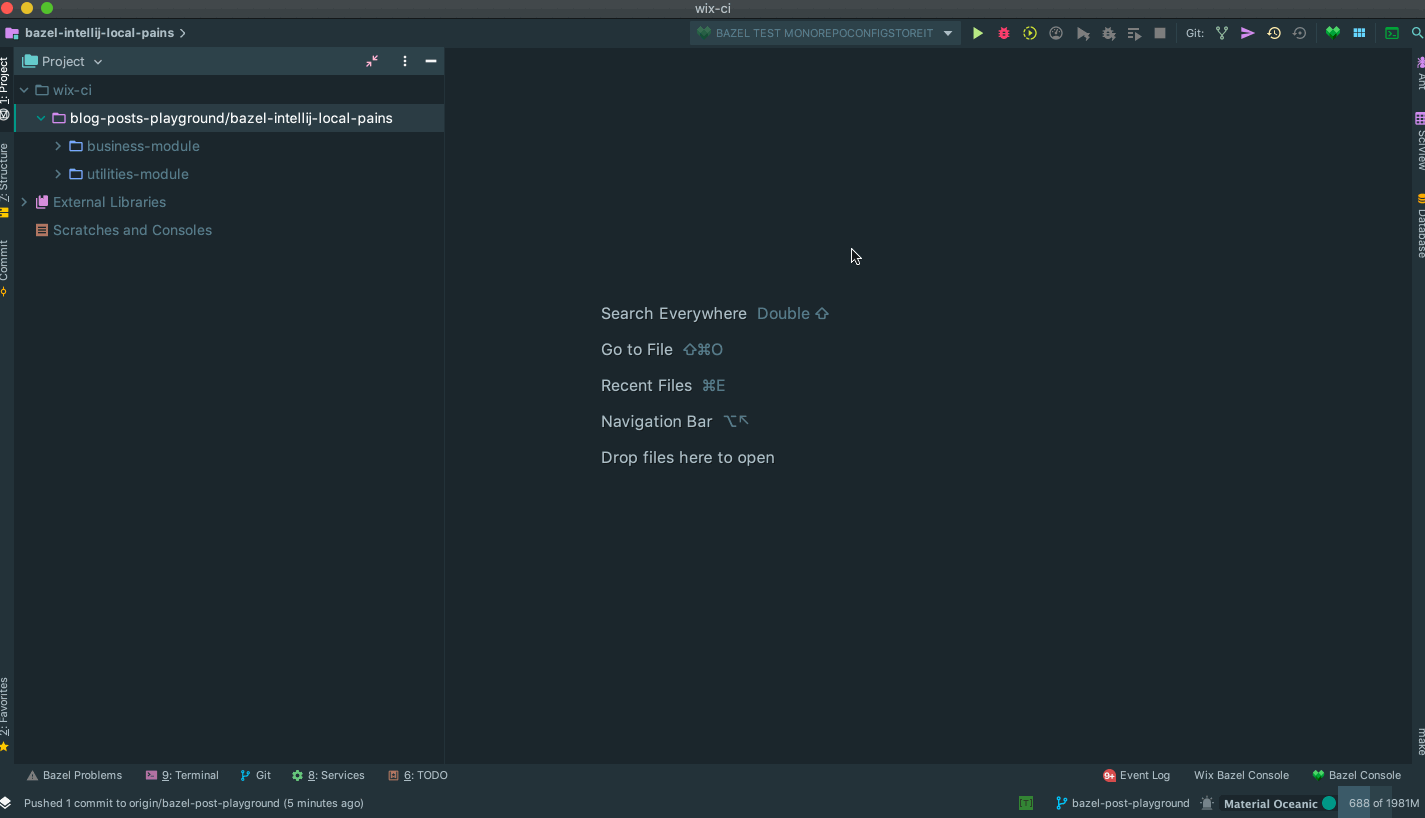Toggle the 1: Project side tab
Viewport: 1425px width, 818px height.
(5, 89)
